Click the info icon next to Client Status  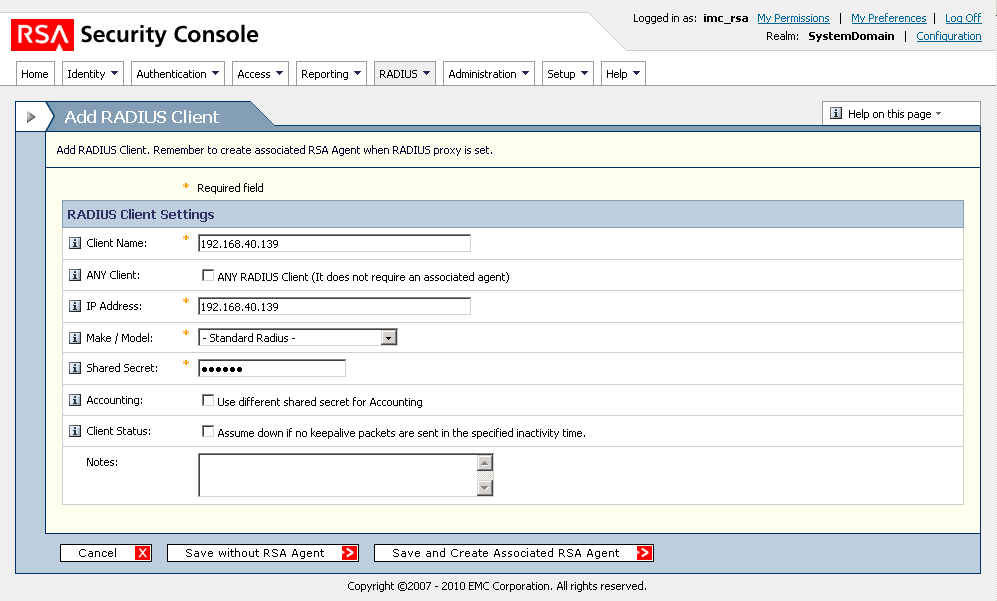75,431
